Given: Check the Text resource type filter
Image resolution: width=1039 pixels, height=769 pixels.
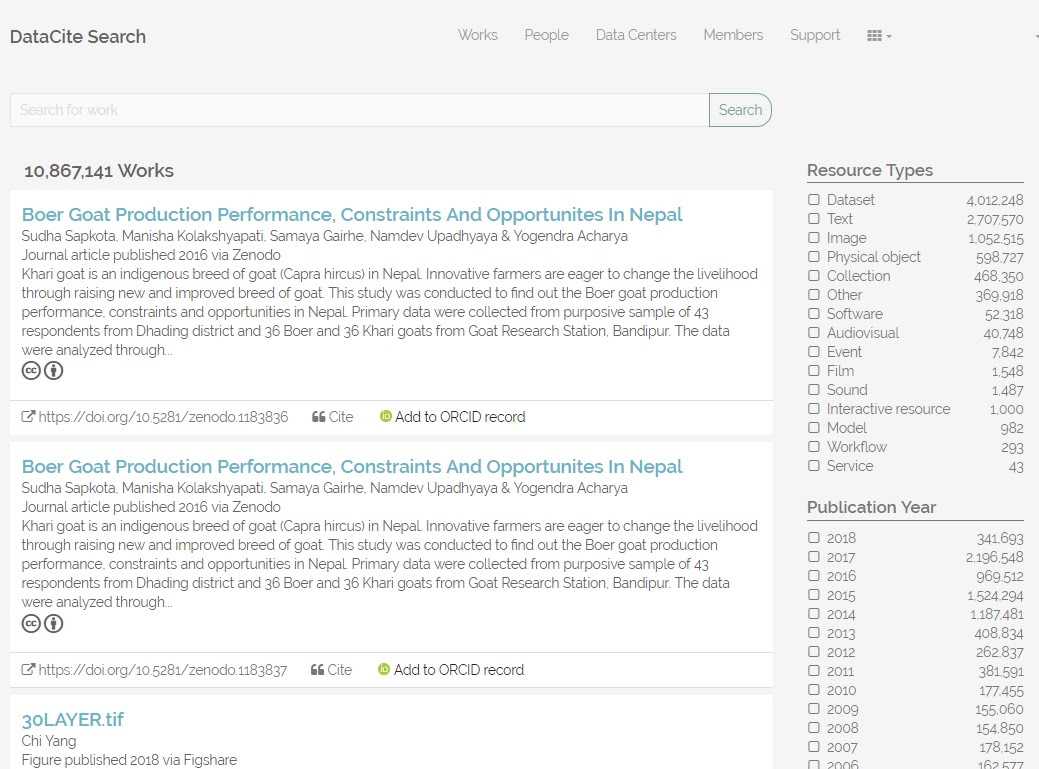Looking at the screenshot, I should tap(814, 219).
